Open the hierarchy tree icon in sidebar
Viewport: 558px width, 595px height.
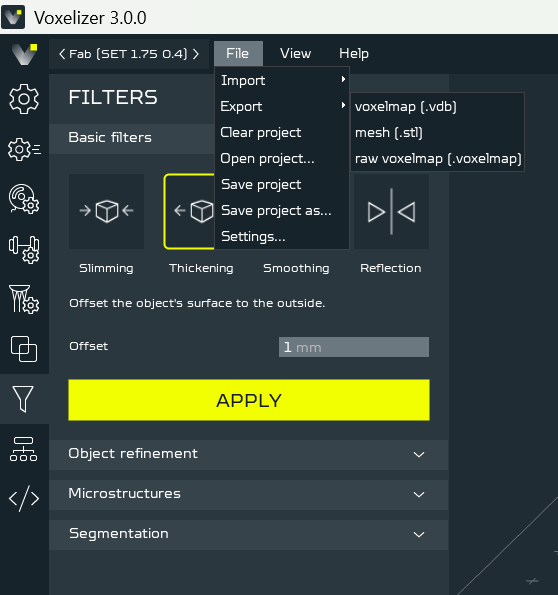pyautogui.click(x=24, y=449)
